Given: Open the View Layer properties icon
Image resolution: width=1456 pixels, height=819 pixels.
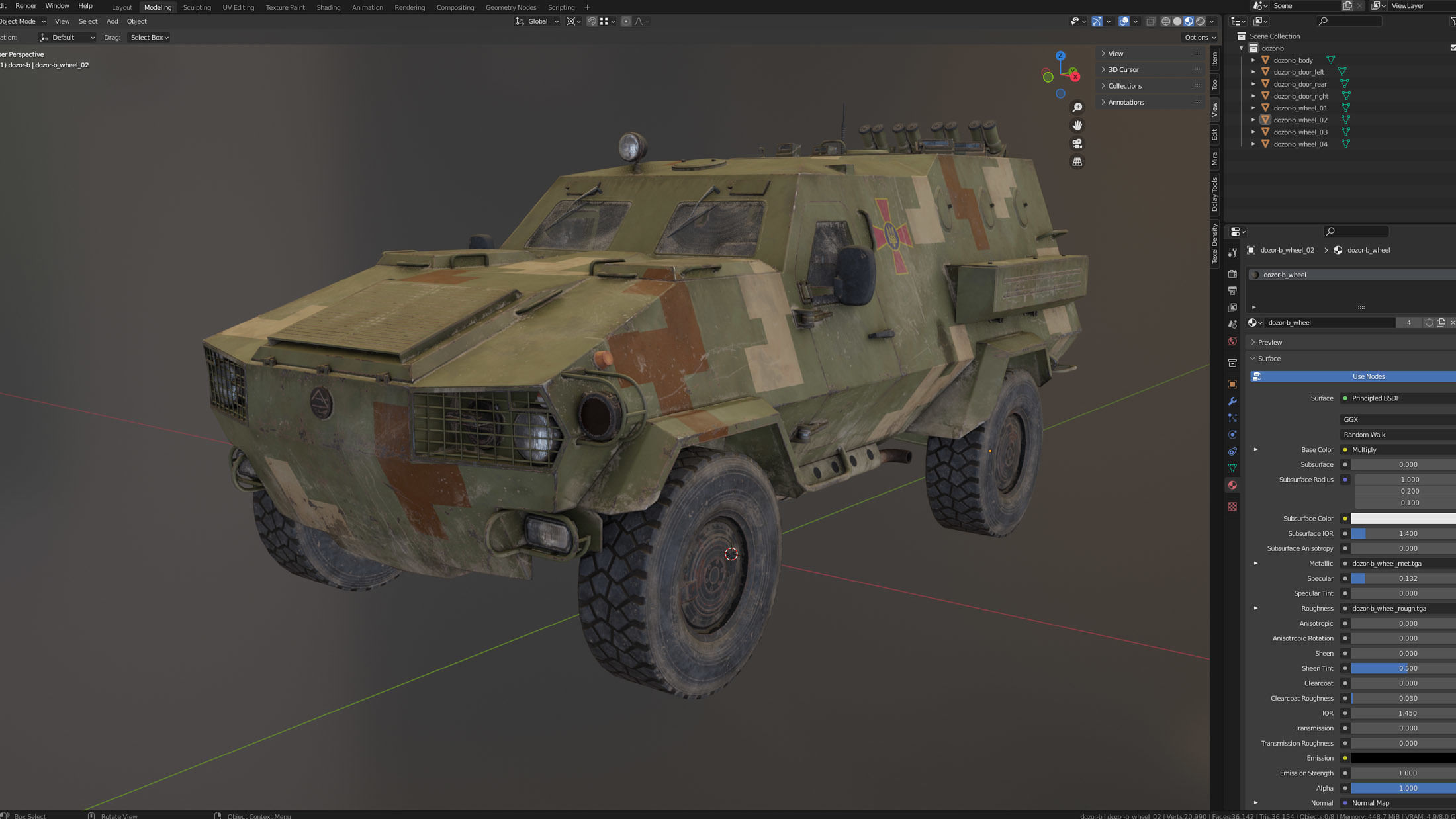Looking at the screenshot, I should 1232,308.
